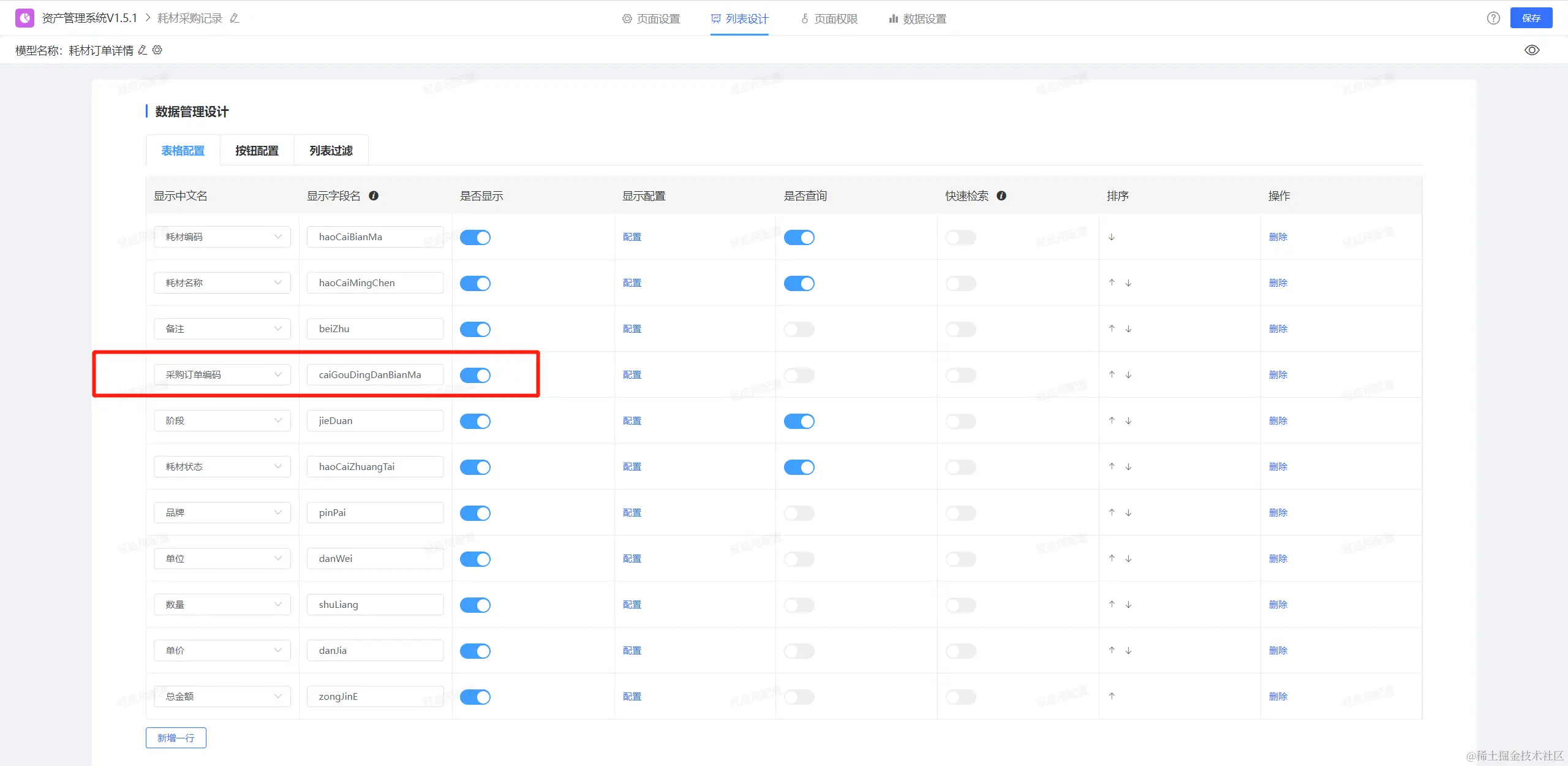
Task: Switch to the 按钮配置 tab
Action: [257, 151]
